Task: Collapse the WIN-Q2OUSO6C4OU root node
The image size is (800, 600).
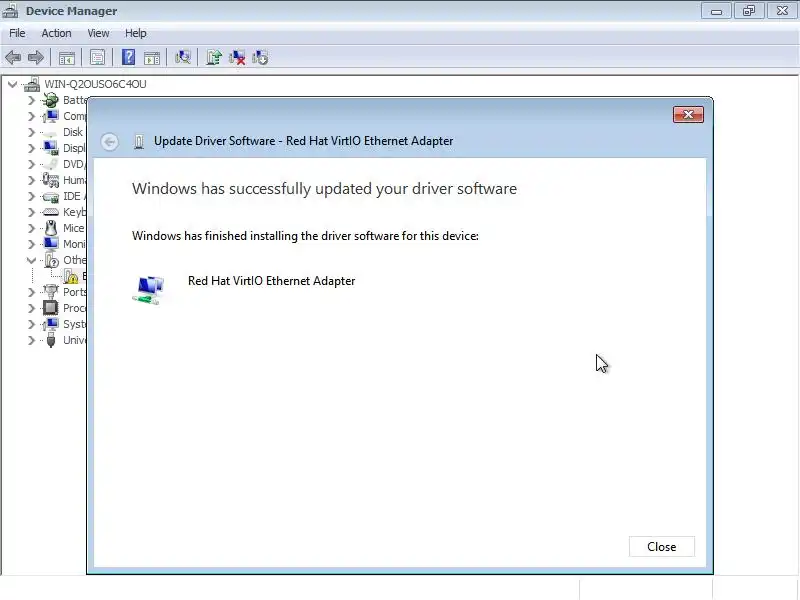Action: point(13,84)
